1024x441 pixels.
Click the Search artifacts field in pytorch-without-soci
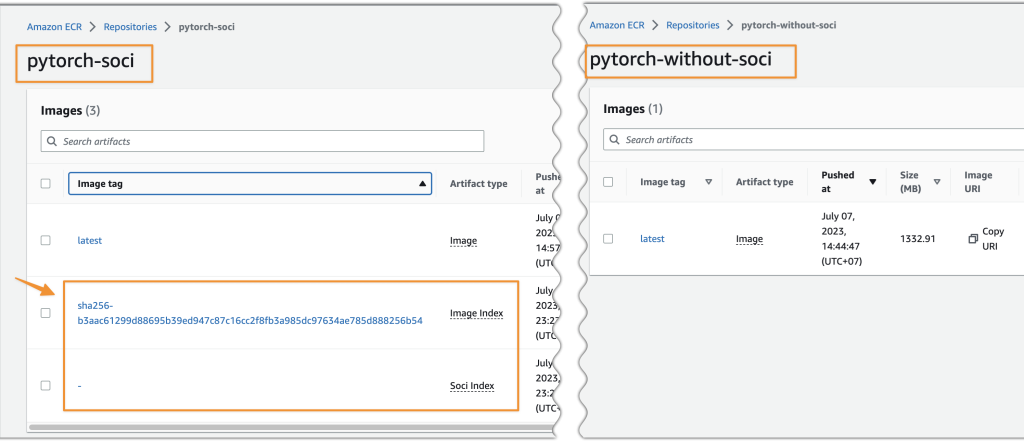coord(814,140)
